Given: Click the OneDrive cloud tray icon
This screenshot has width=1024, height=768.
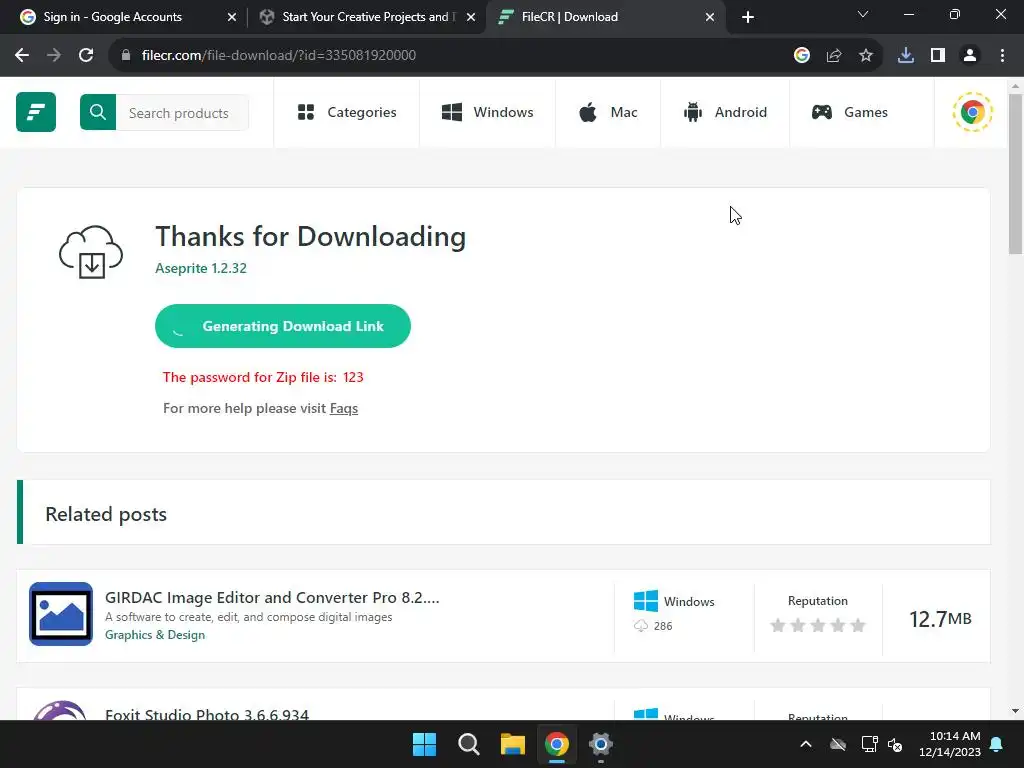Looking at the screenshot, I should point(838,744).
